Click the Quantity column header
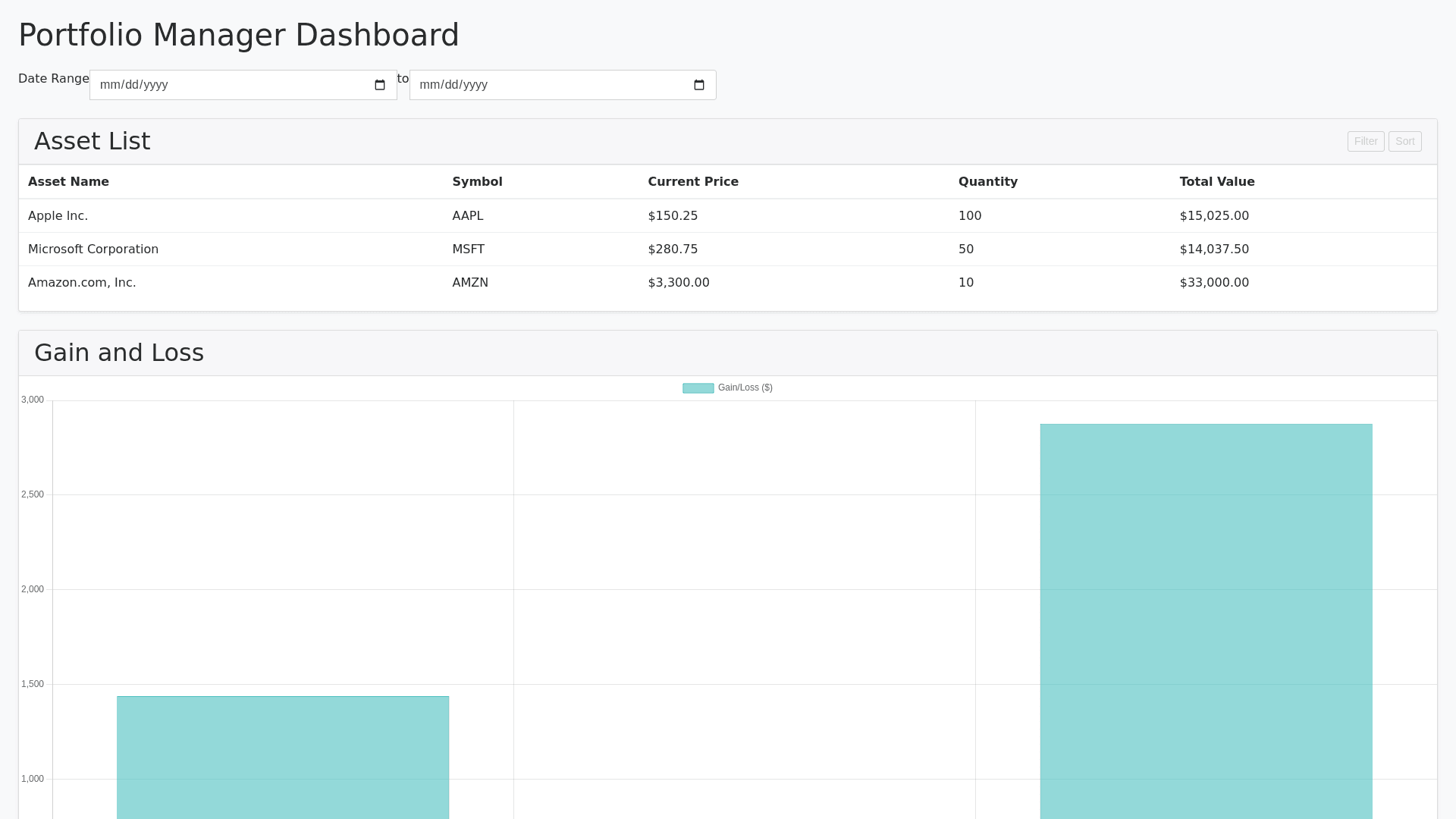Image resolution: width=1456 pixels, height=819 pixels. (x=987, y=182)
